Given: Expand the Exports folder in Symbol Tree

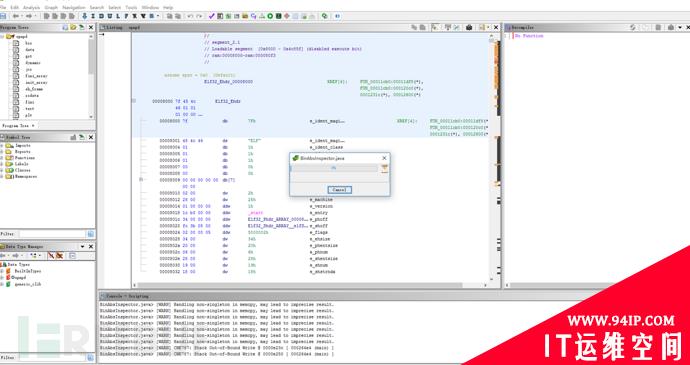Looking at the screenshot, I should 2,151.
